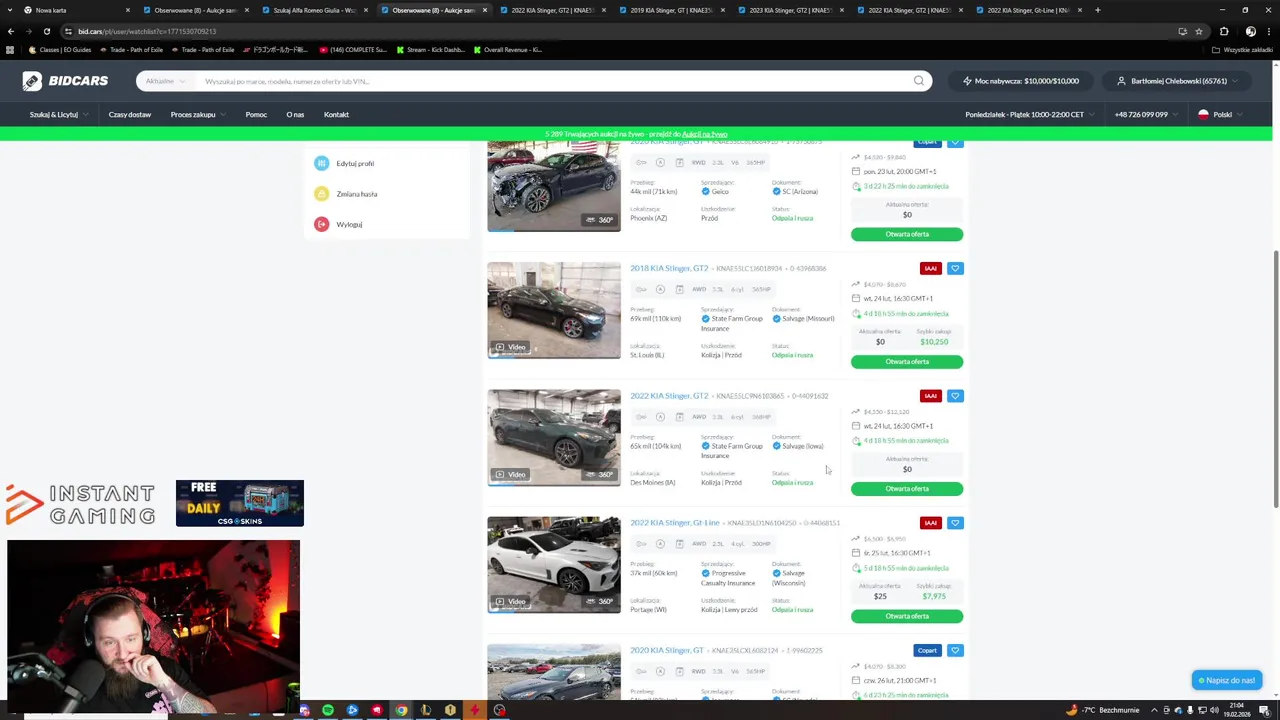Focus the make, model or VIN search field
This screenshot has width=1280, height=720.
coord(550,81)
